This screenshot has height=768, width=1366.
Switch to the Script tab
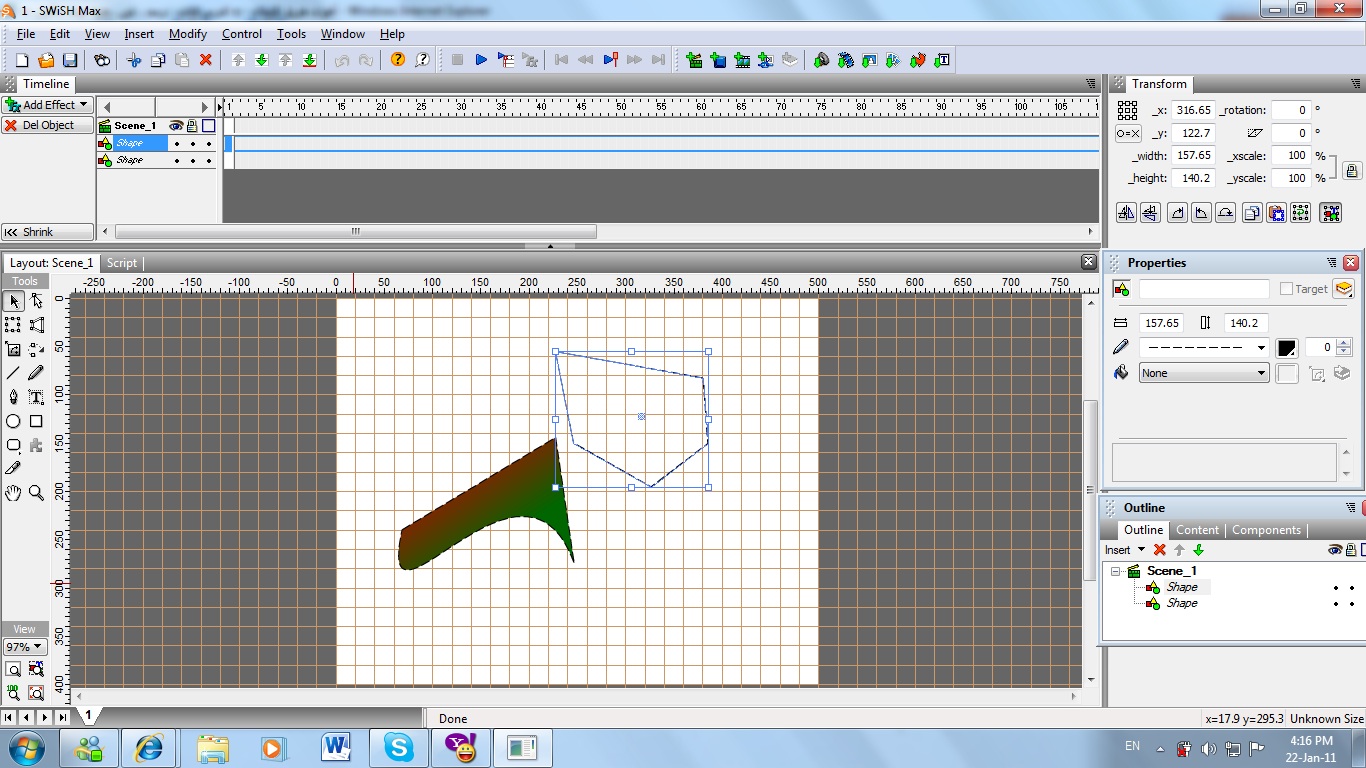(122, 263)
